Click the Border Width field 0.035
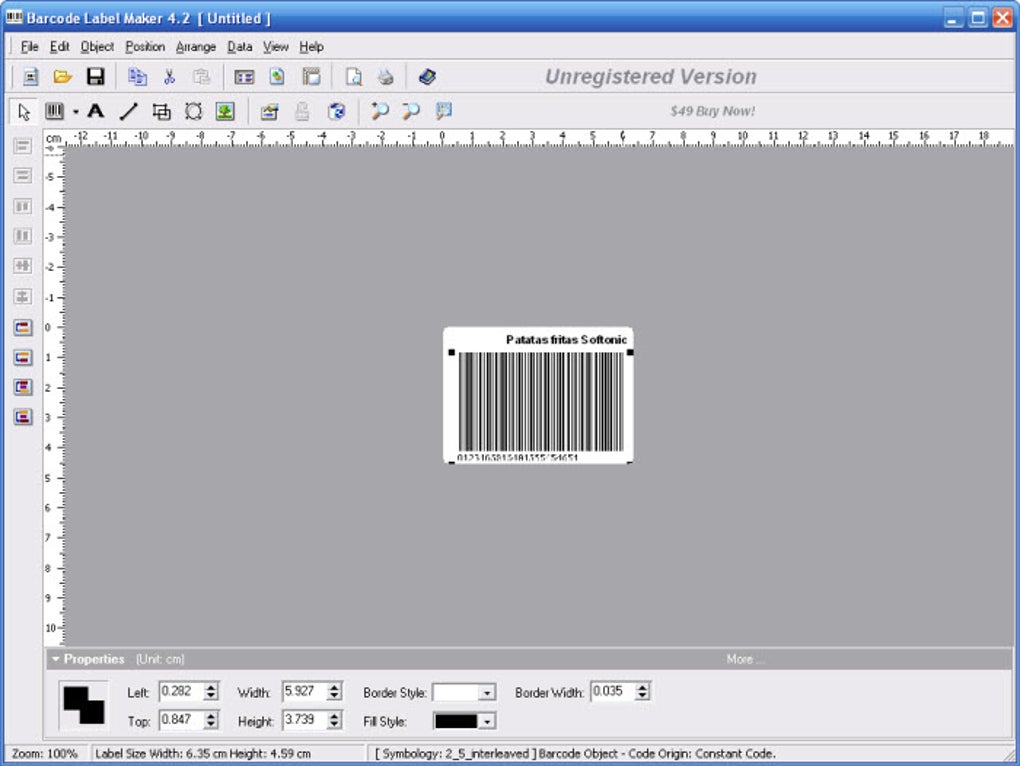The height and width of the screenshot is (766, 1020). point(613,691)
